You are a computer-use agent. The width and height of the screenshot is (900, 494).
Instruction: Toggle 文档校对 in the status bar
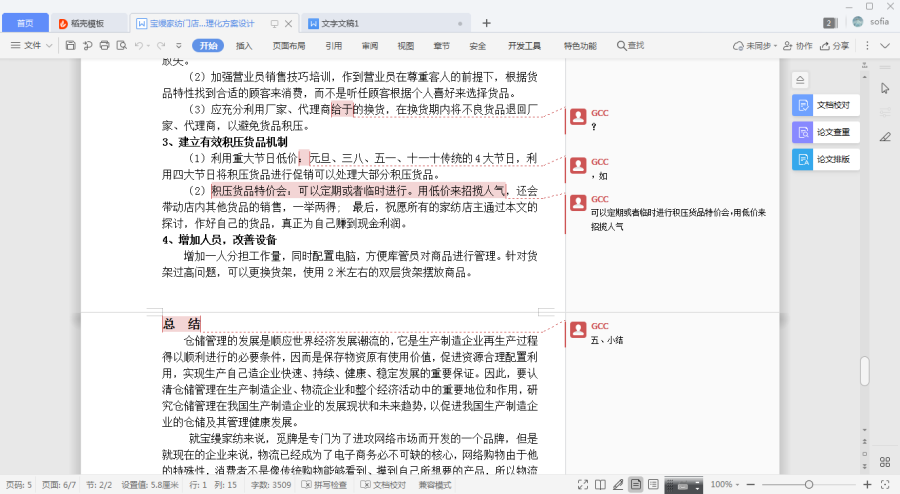[383, 485]
